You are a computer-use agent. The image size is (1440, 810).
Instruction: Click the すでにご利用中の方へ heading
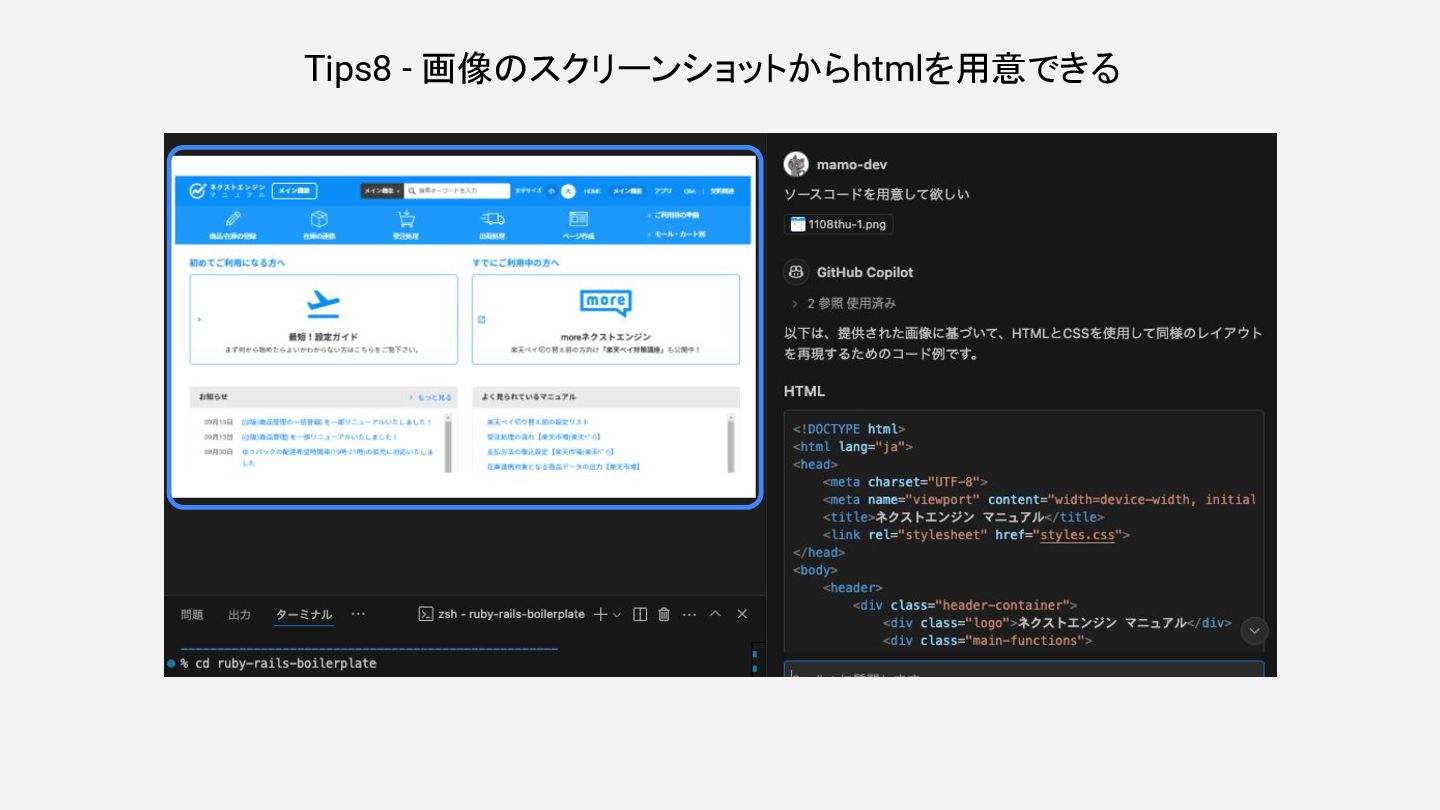(516, 263)
